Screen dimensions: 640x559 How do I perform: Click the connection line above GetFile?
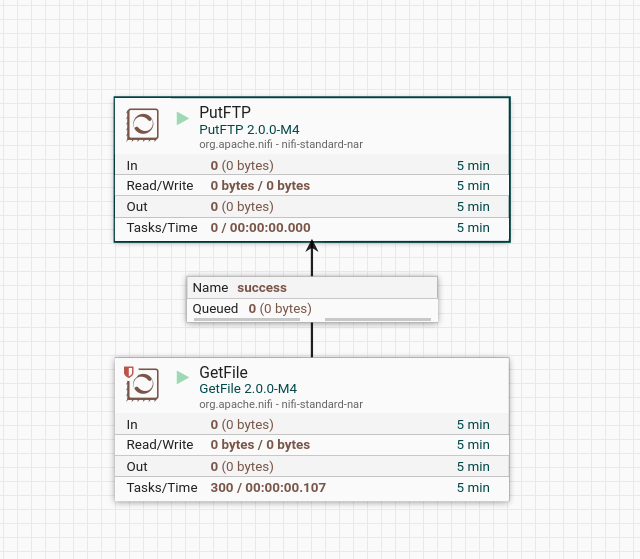[x=312, y=339]
